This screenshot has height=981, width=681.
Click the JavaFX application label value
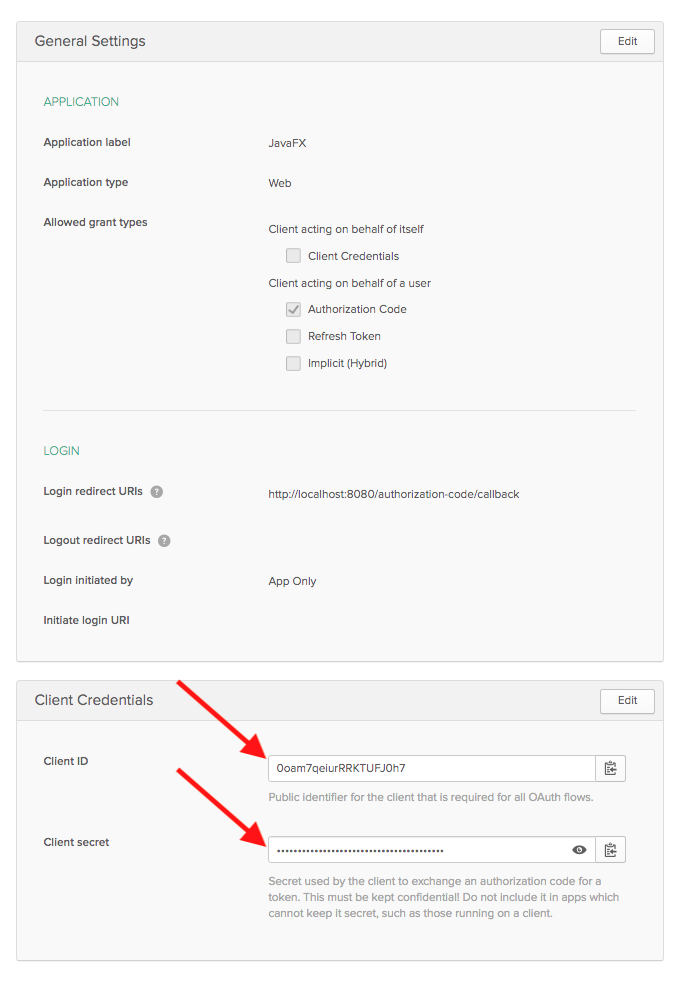(x=287, y=143)
